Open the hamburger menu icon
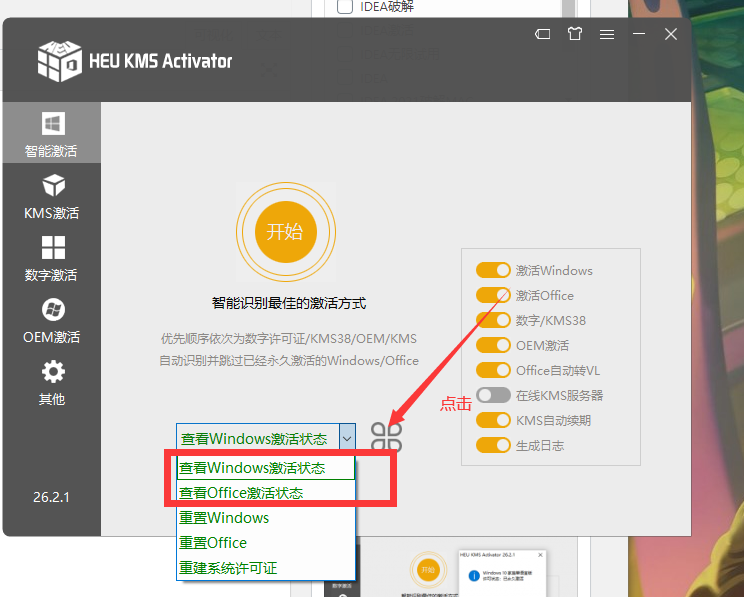The height and width of the screenshot is (597, 744). coord(607,34)
